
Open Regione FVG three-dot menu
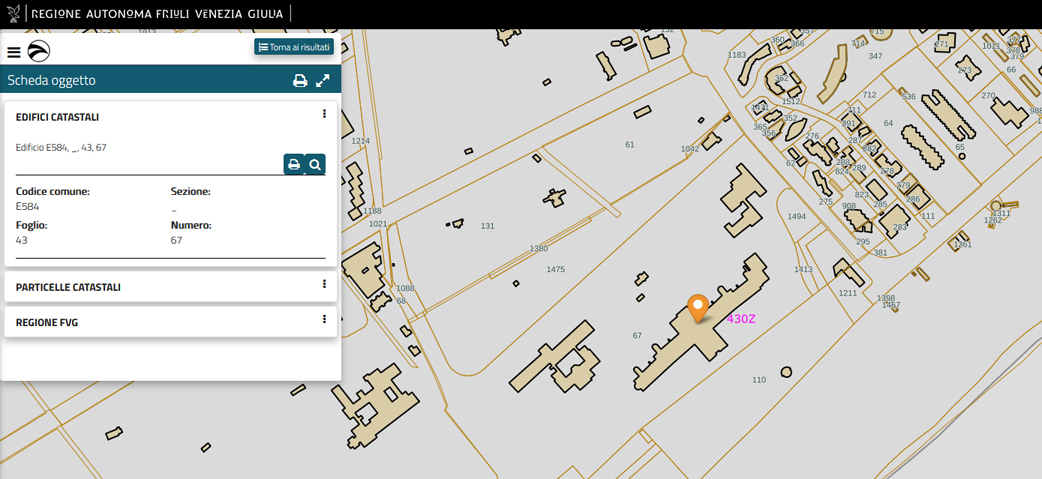pyautogui.click(x=324, y=321)
